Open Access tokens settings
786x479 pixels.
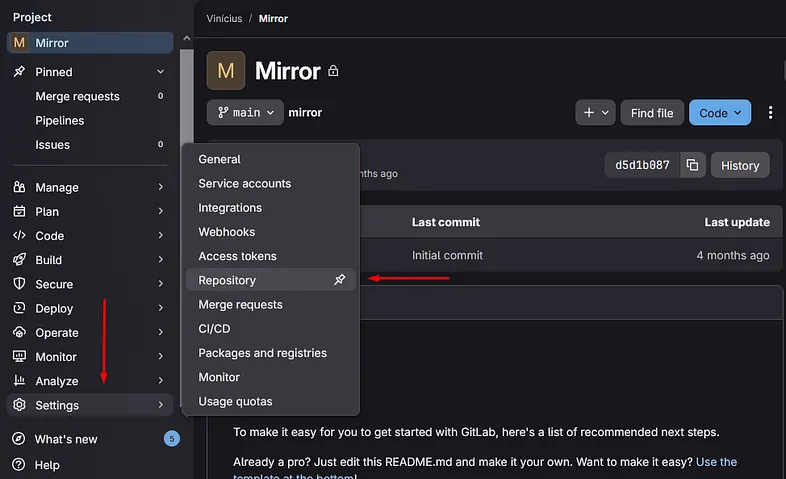click(270, 256)
